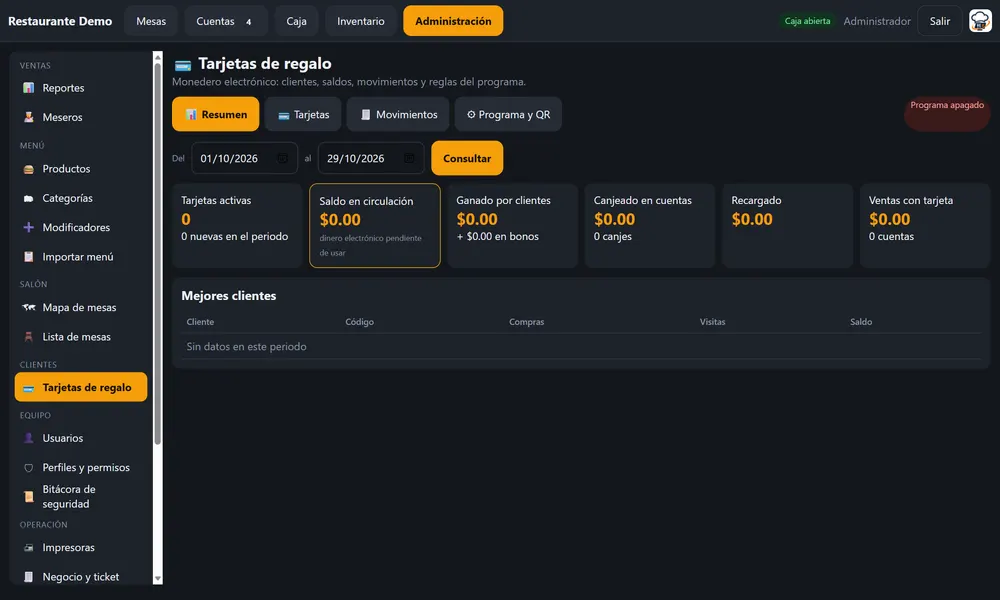Click the Modificadores plus icon

29,228
